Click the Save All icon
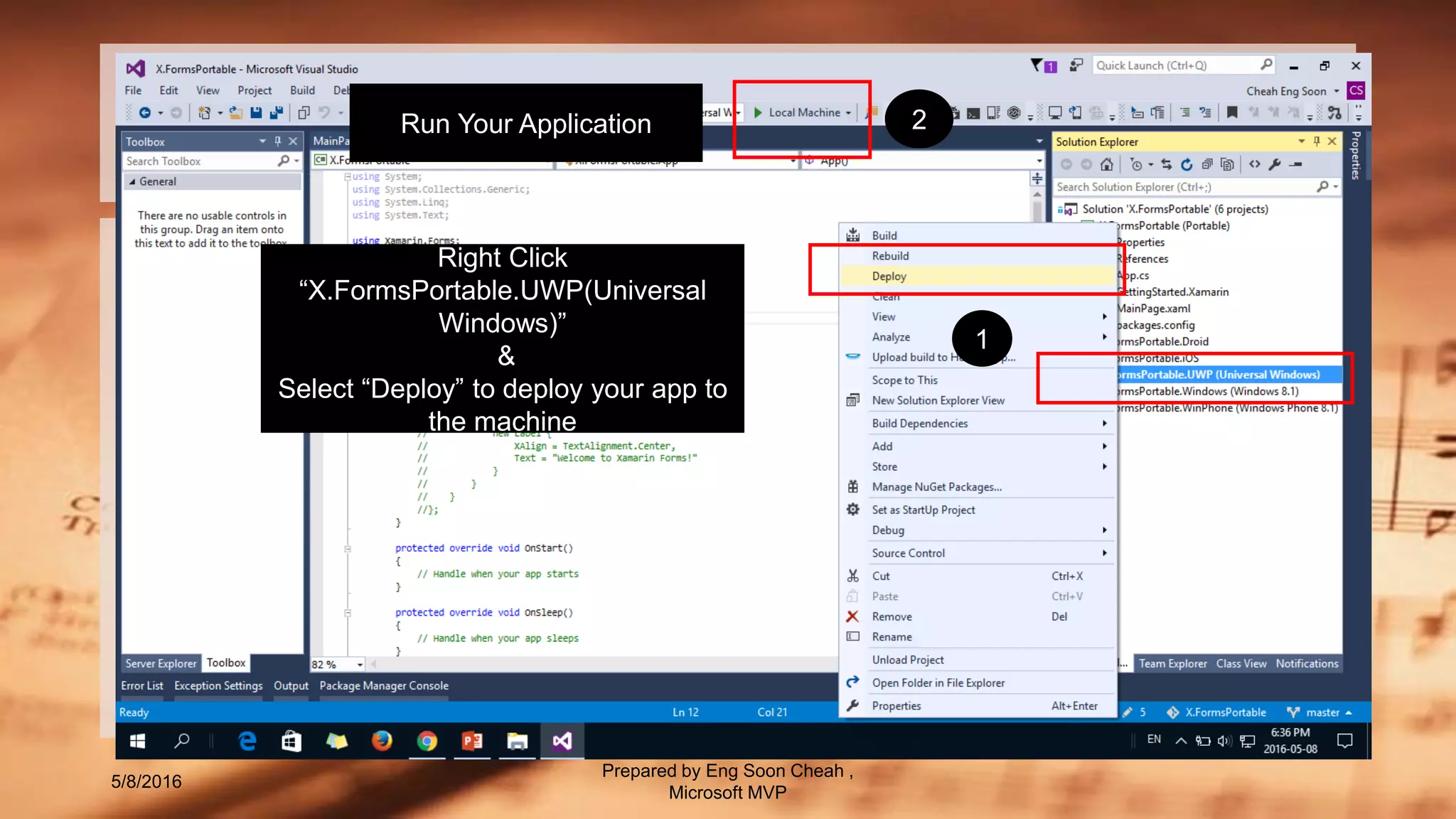 (x=277, y=112)
